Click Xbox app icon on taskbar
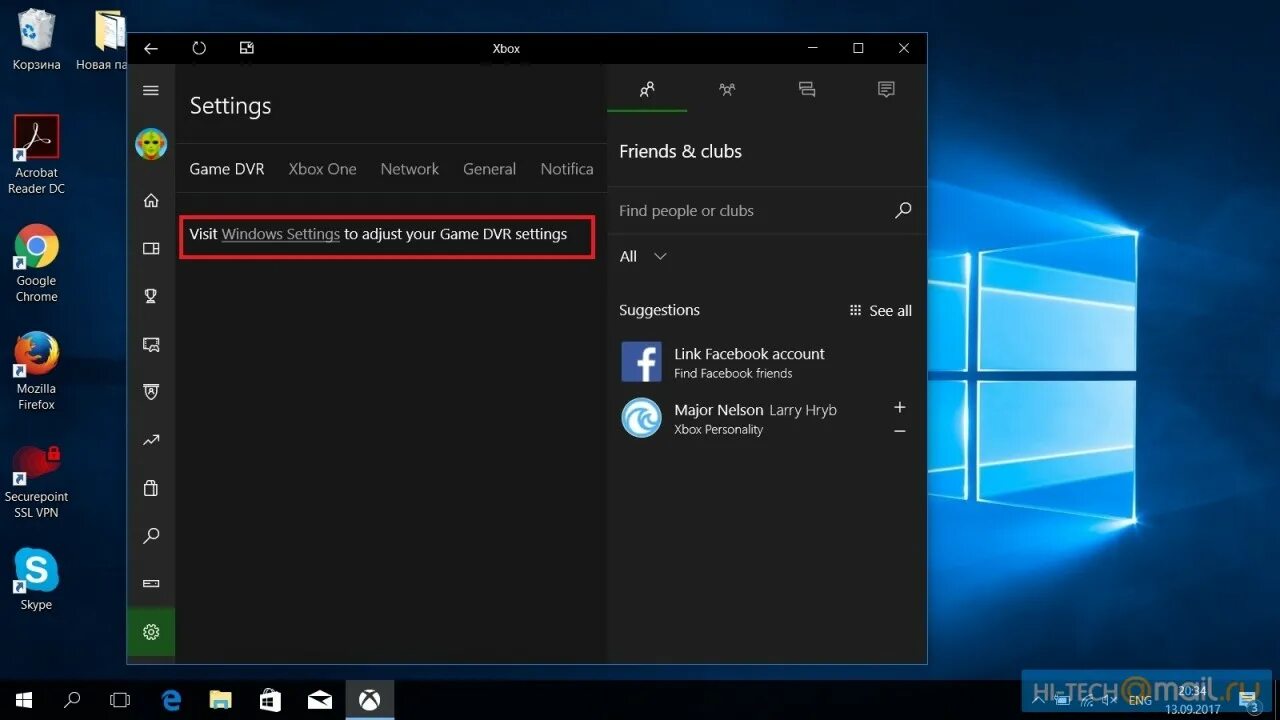The image size is (1280, 720). [370, 700]
